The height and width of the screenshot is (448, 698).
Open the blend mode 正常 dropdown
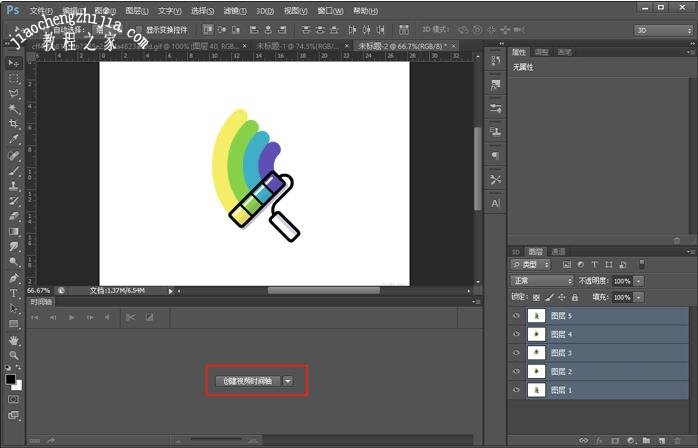pyautogui.click(x=543, y=281)
